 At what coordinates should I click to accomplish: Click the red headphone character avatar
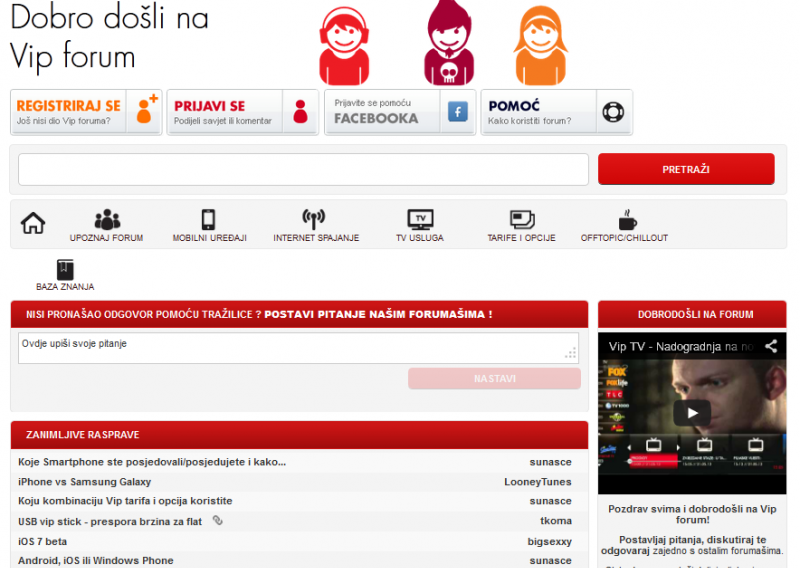tap(344, 46)
